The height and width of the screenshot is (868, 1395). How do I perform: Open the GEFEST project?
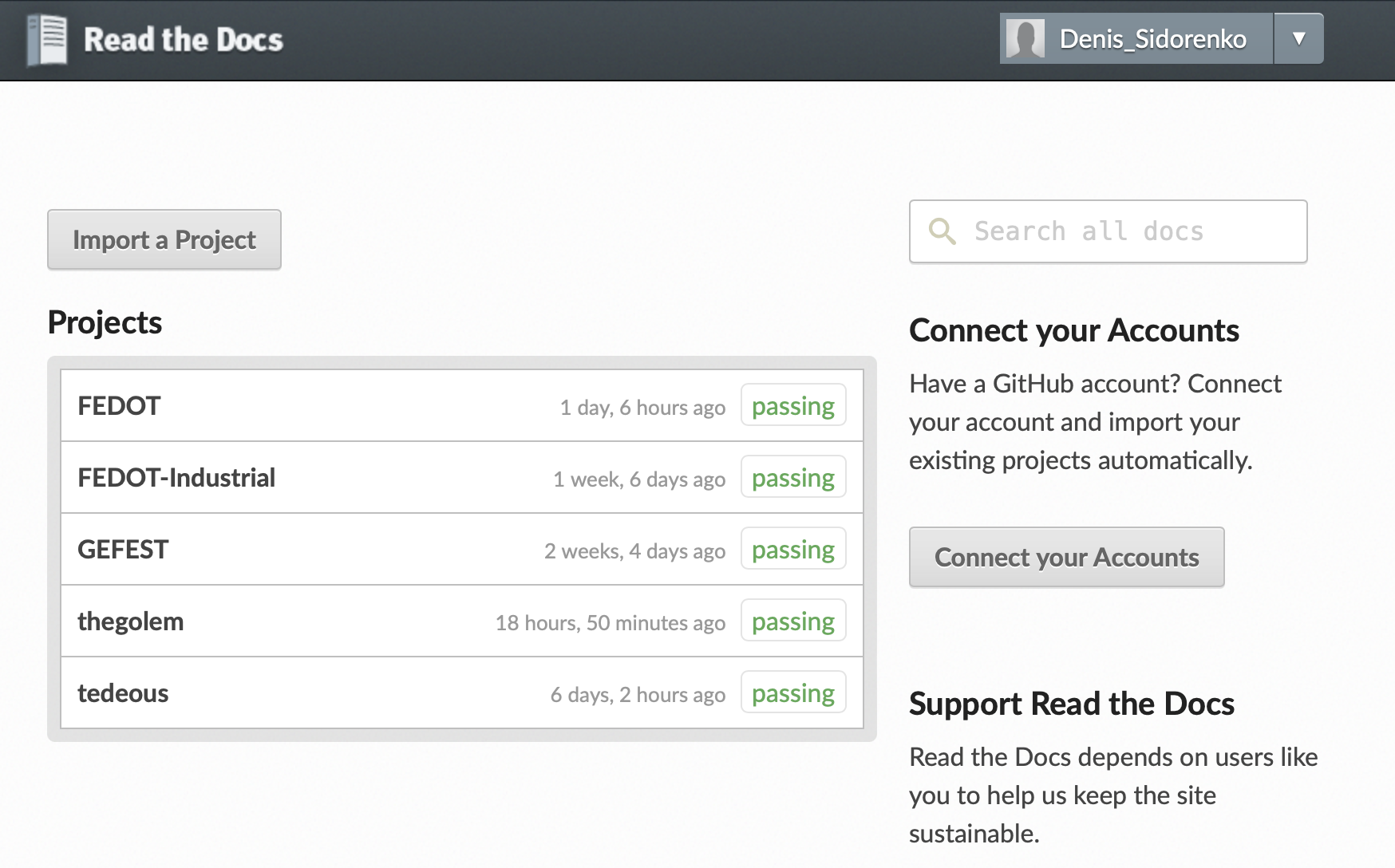pos(123,549)
